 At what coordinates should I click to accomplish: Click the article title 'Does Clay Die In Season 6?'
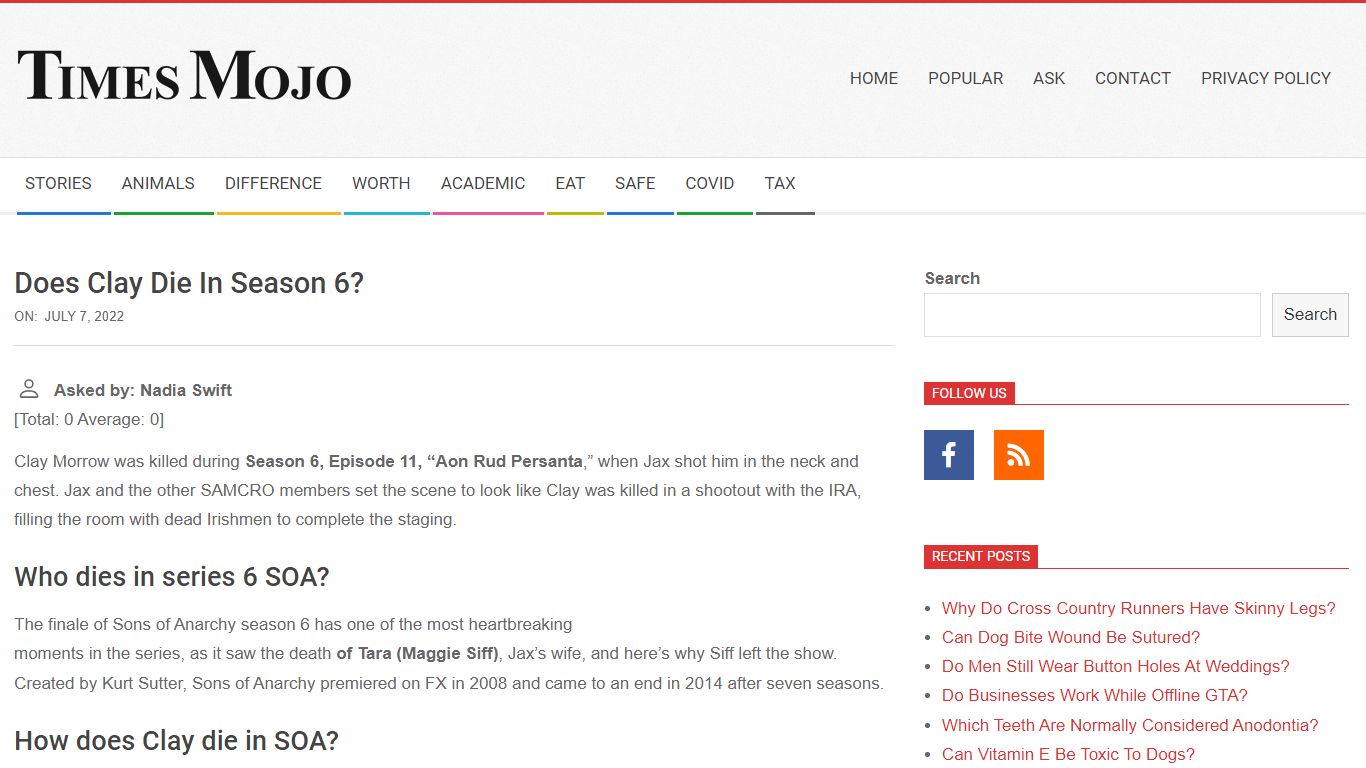click(x=189, y=283)
